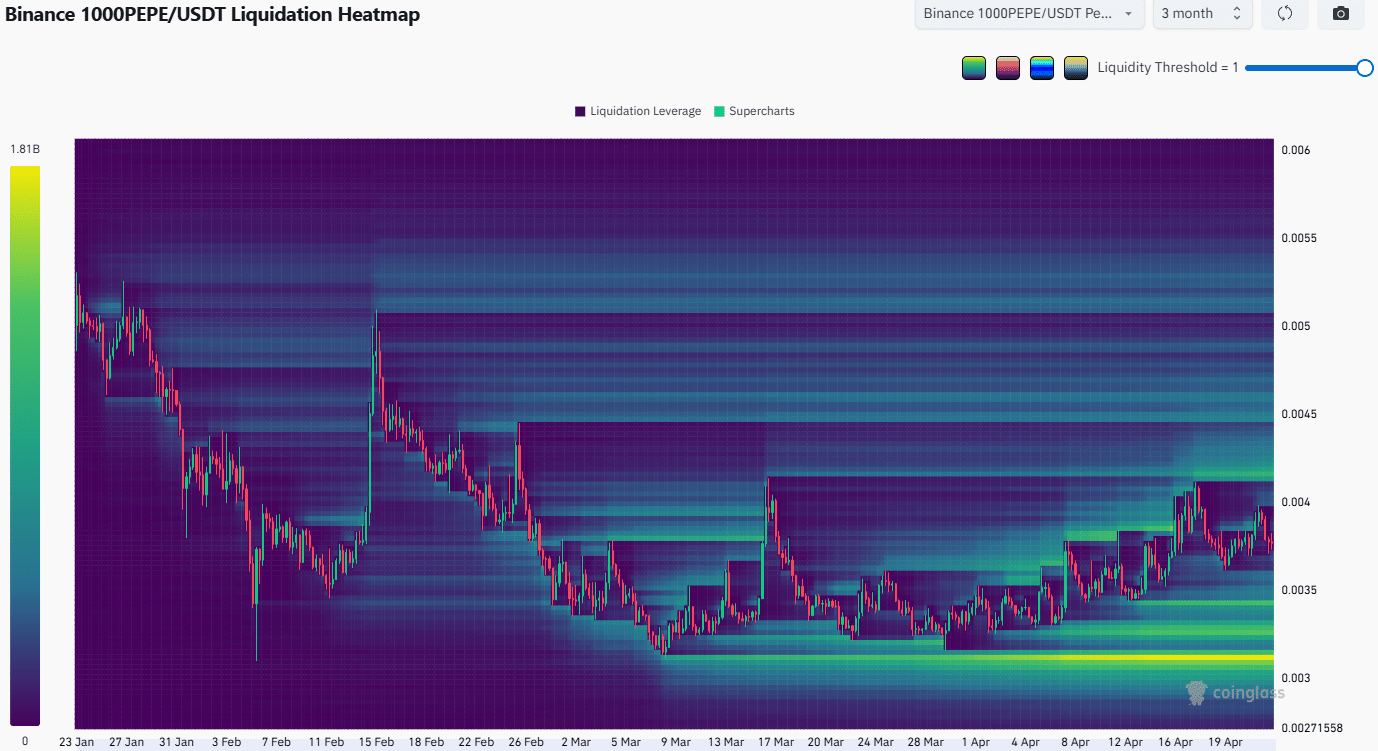This screenshot has width=1378, height=751.
Task: Select the green-yellow heatmap color scheme
Action: (974, 68)
